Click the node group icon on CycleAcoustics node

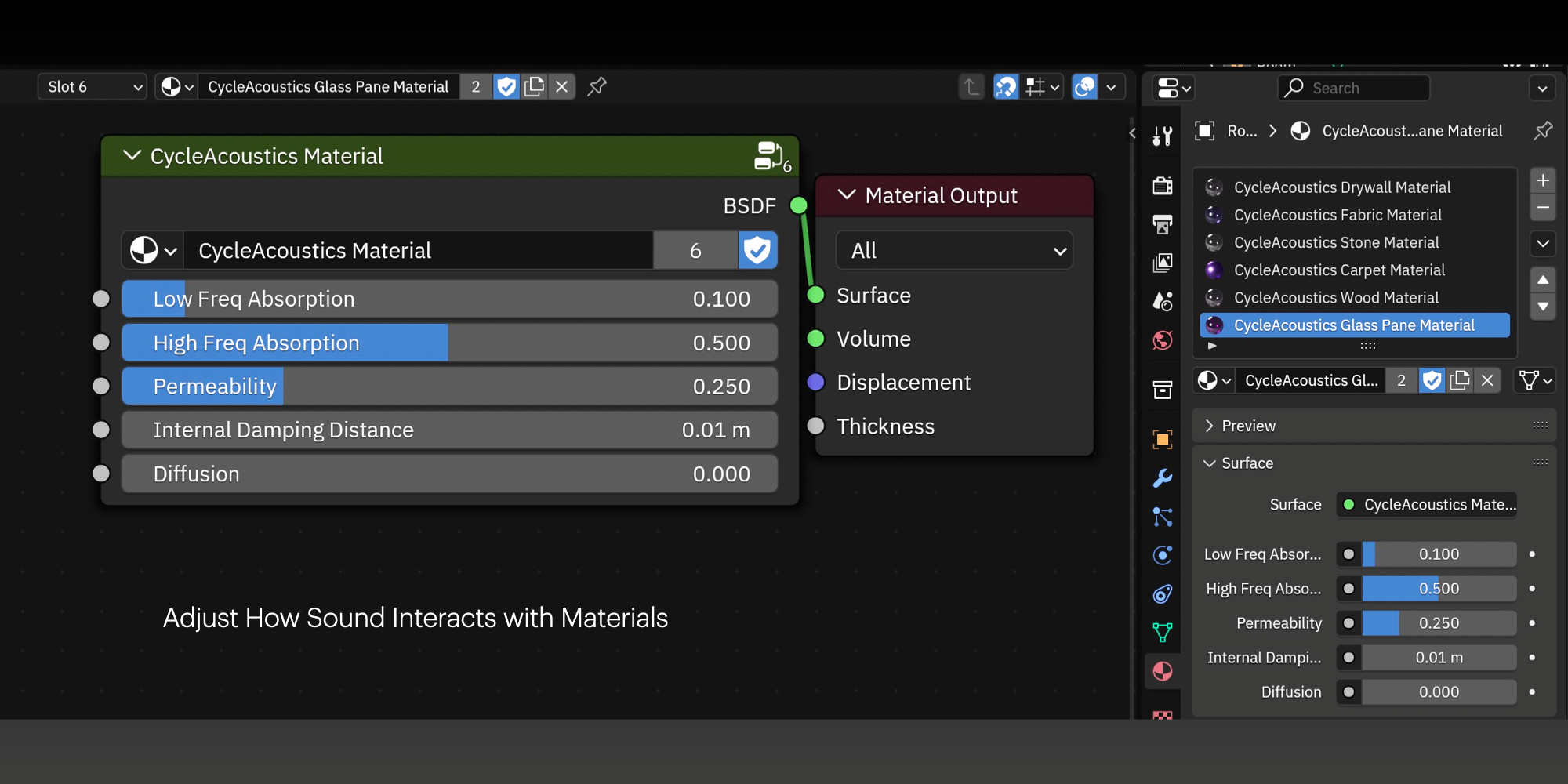point(772,156)
